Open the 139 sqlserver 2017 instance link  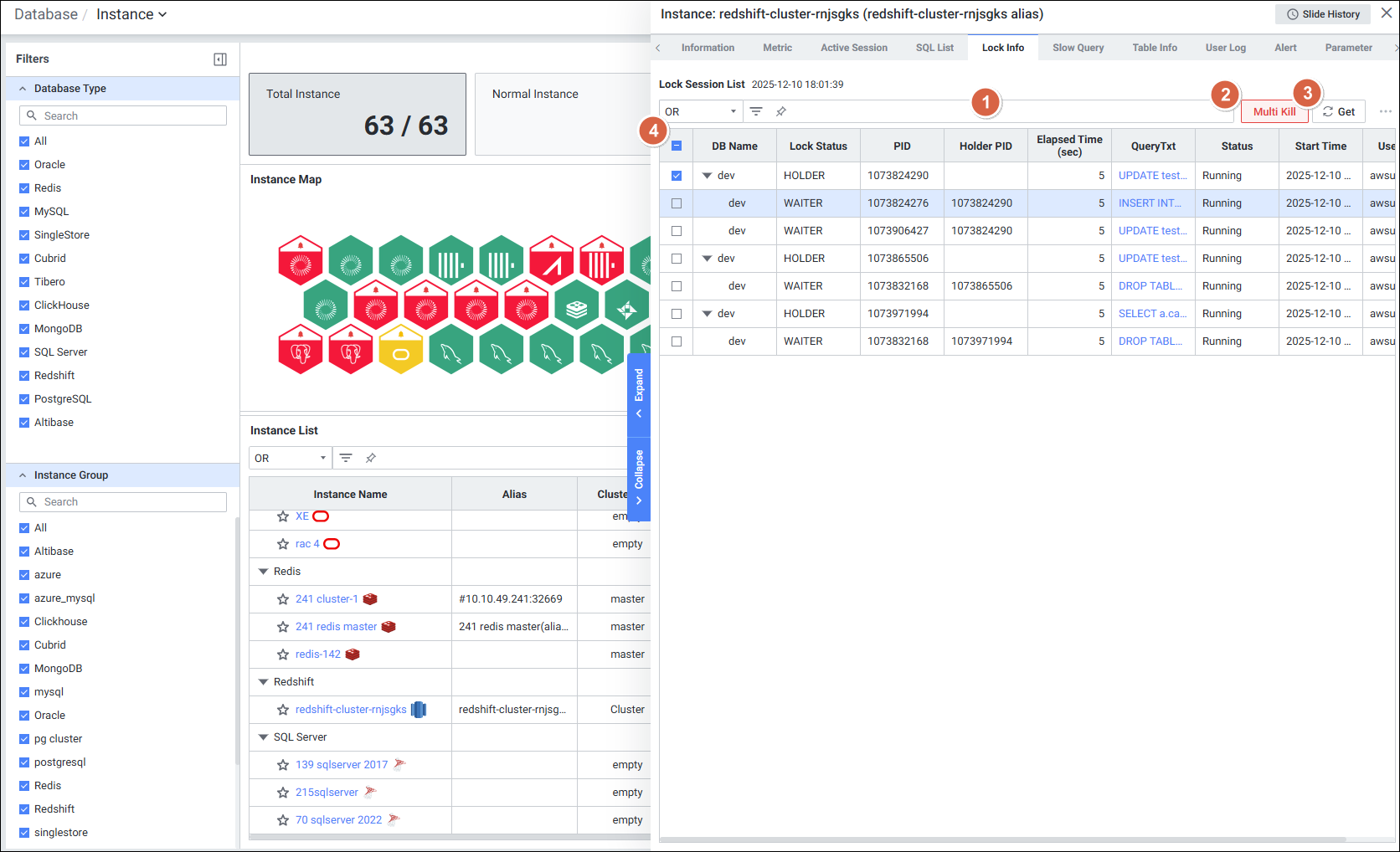(342, 765)
